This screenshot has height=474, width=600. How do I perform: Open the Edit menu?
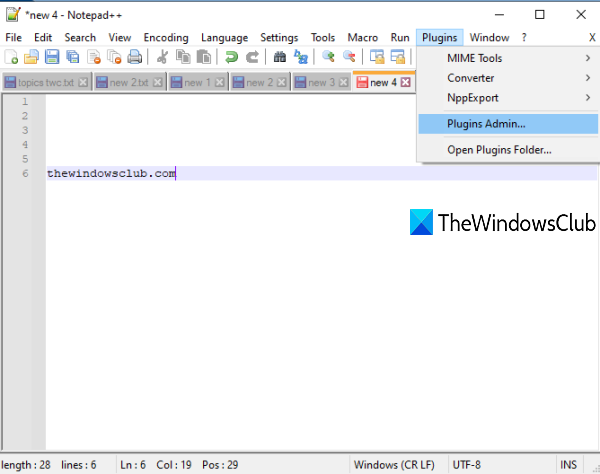43,37
